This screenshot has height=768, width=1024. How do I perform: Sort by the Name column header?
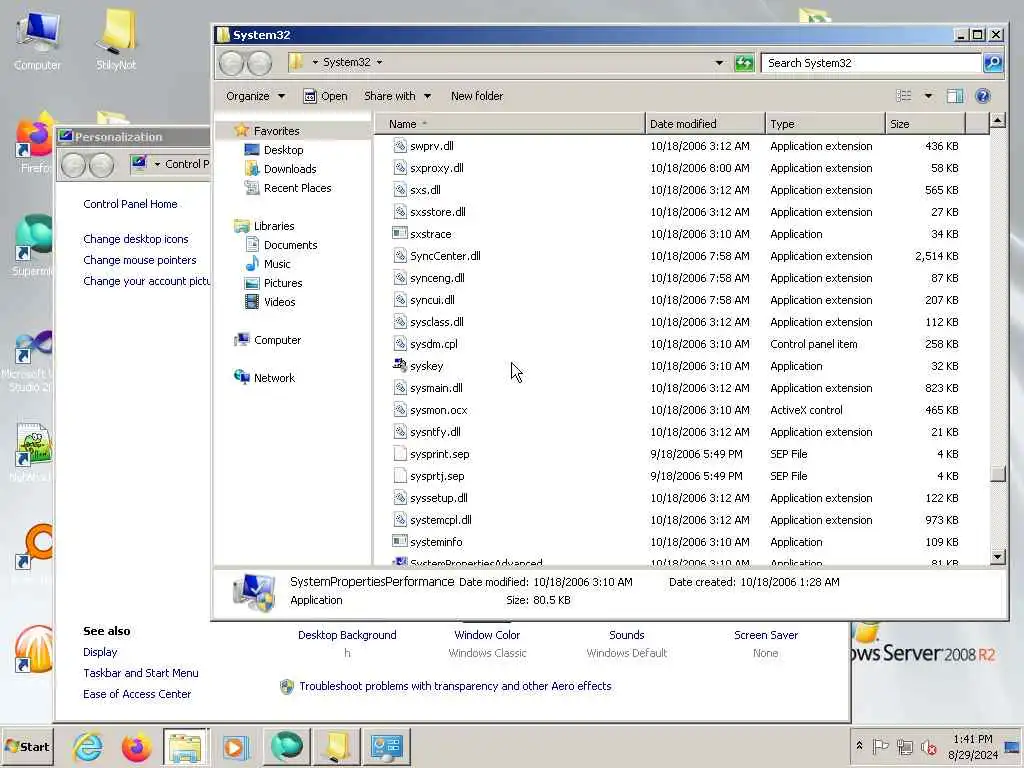tap(509, 124)
